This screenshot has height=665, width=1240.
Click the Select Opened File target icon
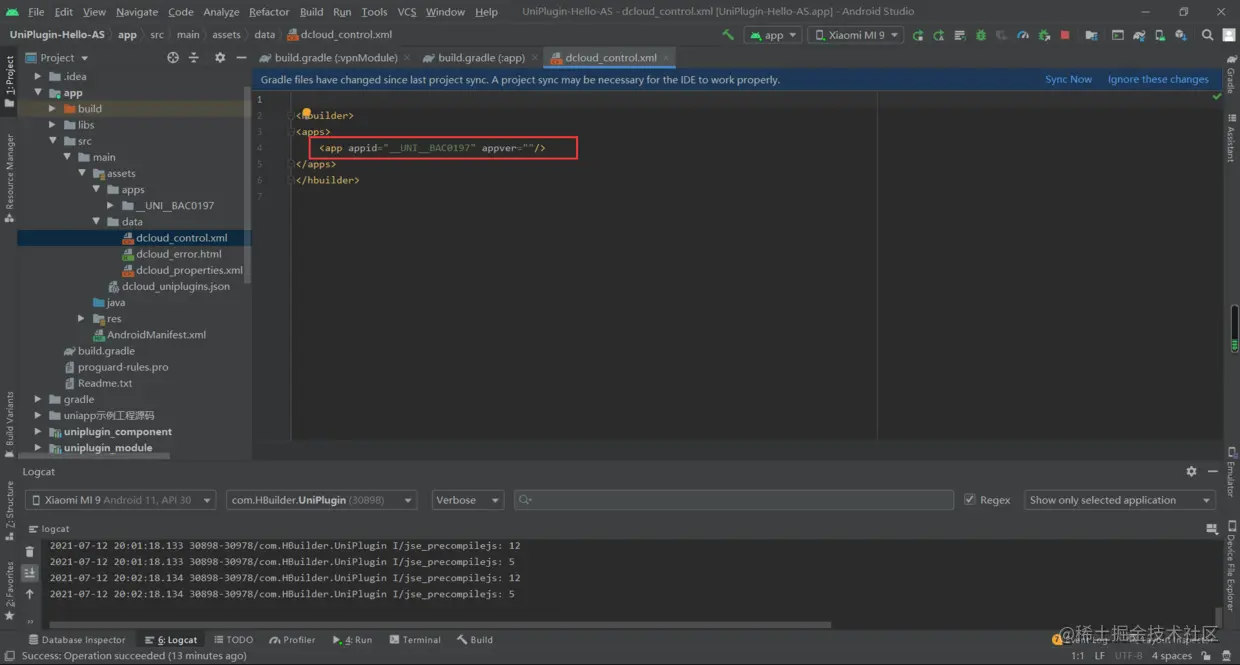click(x=173, y=58)
